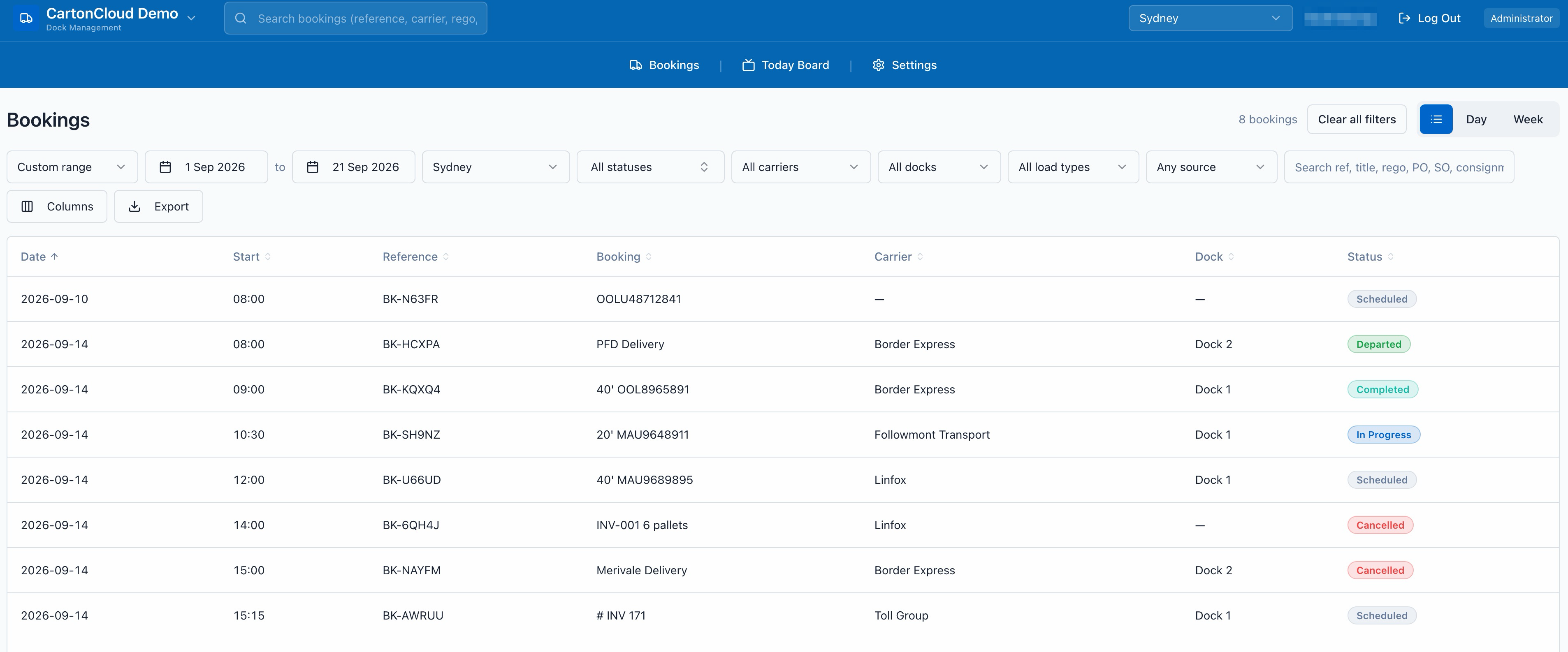Image resolution: width=1568 pixels, height=652 pixels.
Task: Click the start date calendar icon
Action: pyautogui.click(x=165, y=166)
